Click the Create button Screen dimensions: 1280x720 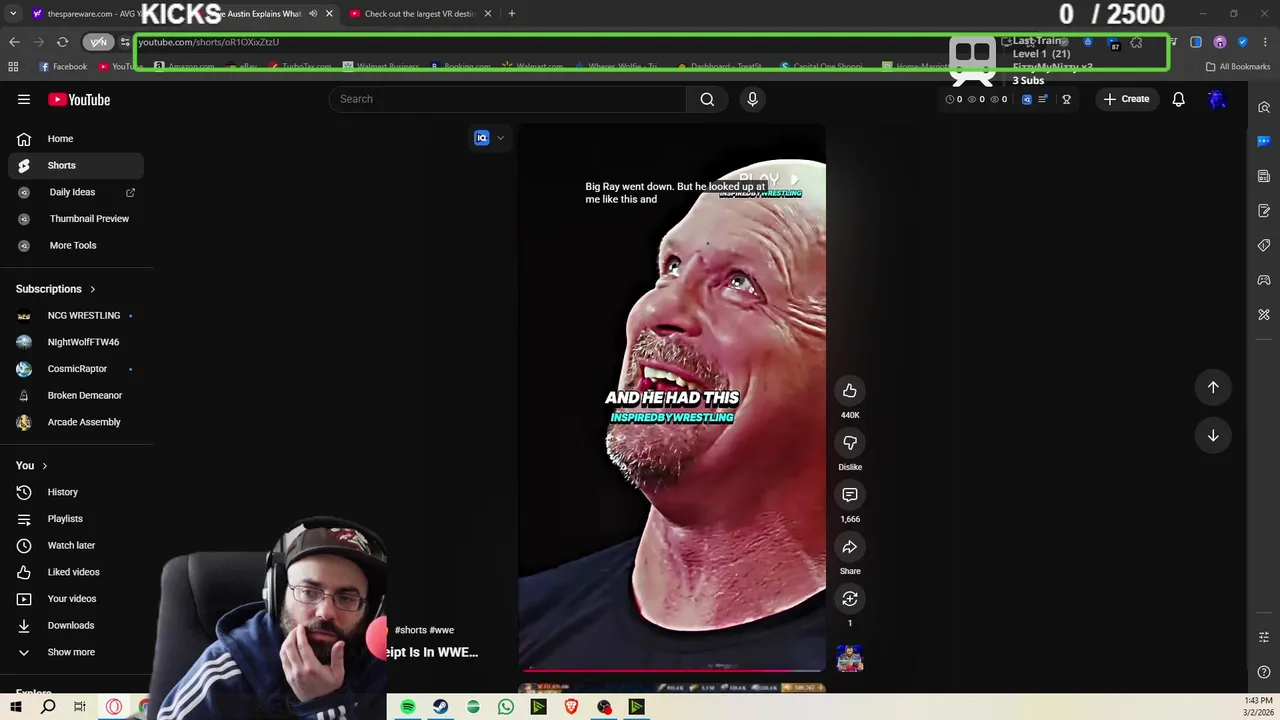1126,99
